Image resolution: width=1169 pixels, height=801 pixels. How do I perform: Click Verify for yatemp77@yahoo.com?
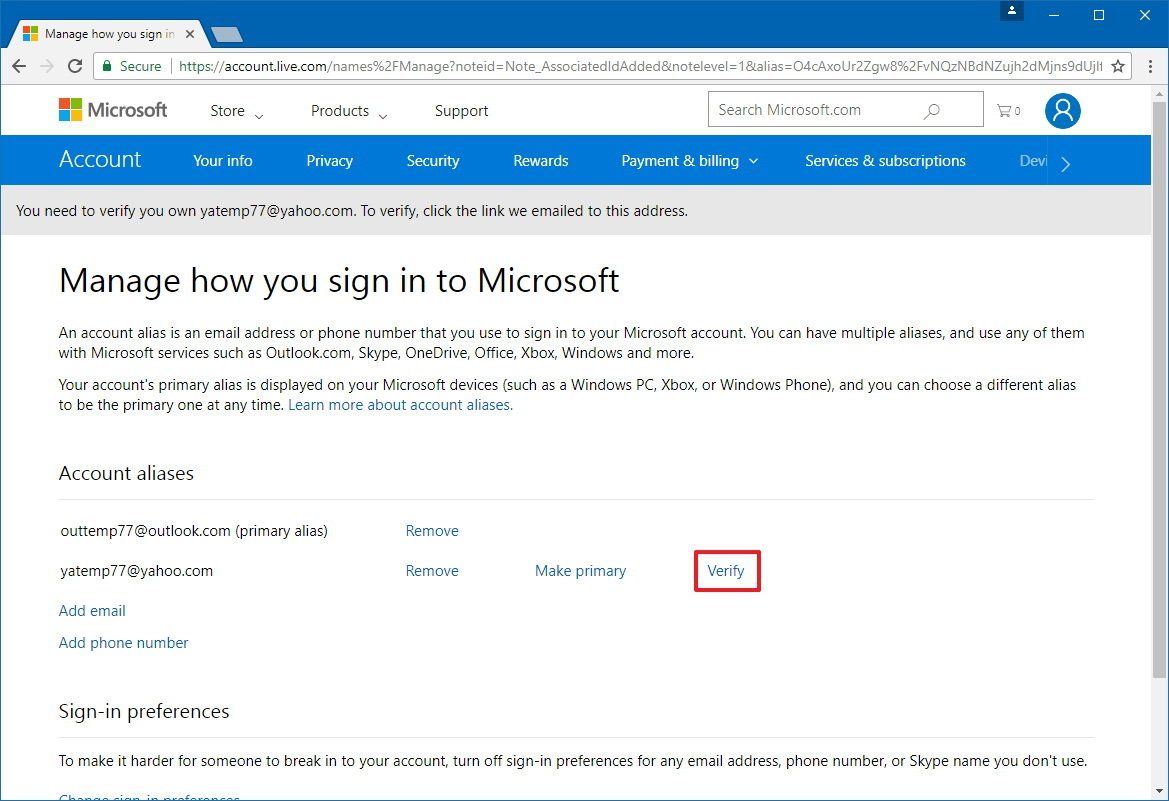[x=726, y=571]
